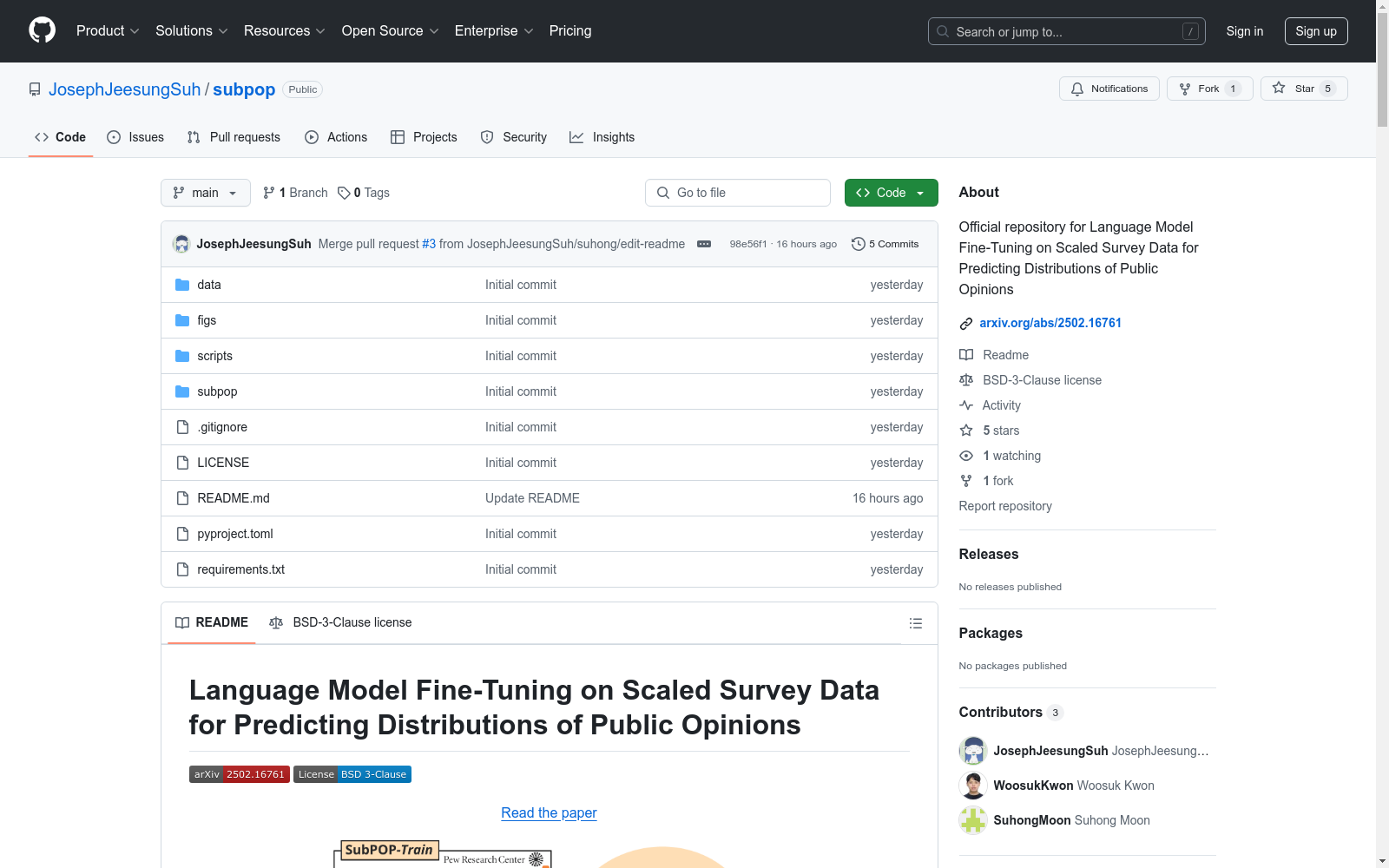
Task: Click the commits history clock icon
Action: click(x=859, y=244)
